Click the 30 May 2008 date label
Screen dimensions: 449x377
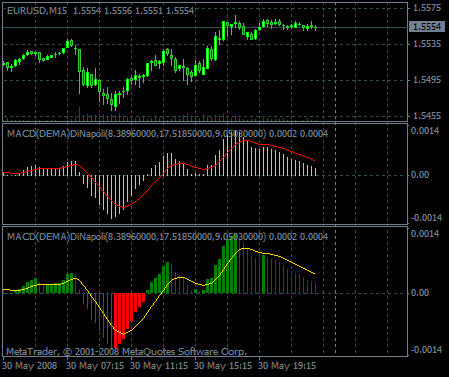30,366
